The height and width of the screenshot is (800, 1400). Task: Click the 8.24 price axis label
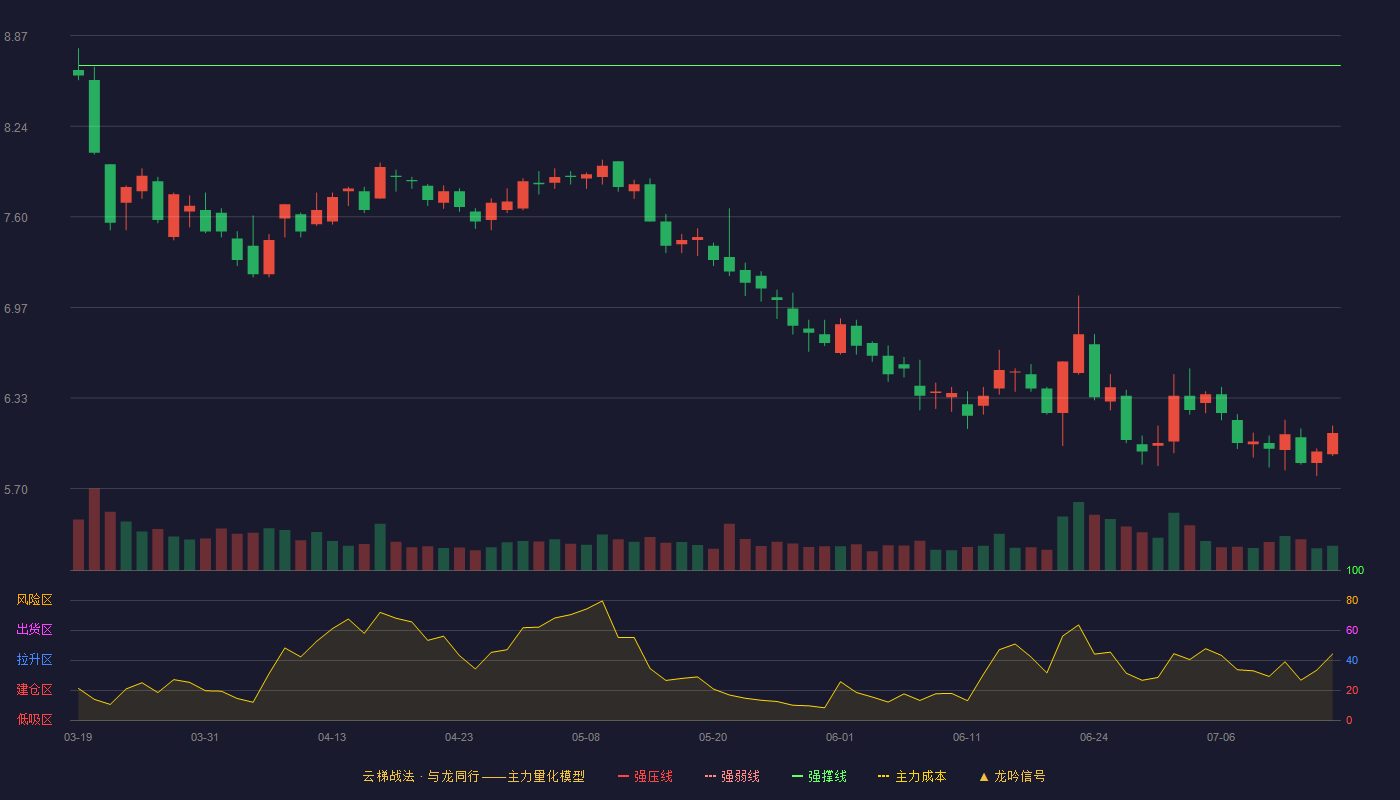click(x=16, y=128)
